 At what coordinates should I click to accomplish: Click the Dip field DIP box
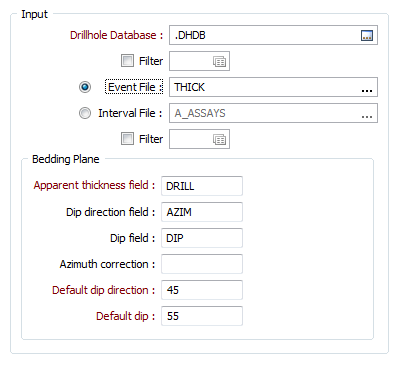202,238
